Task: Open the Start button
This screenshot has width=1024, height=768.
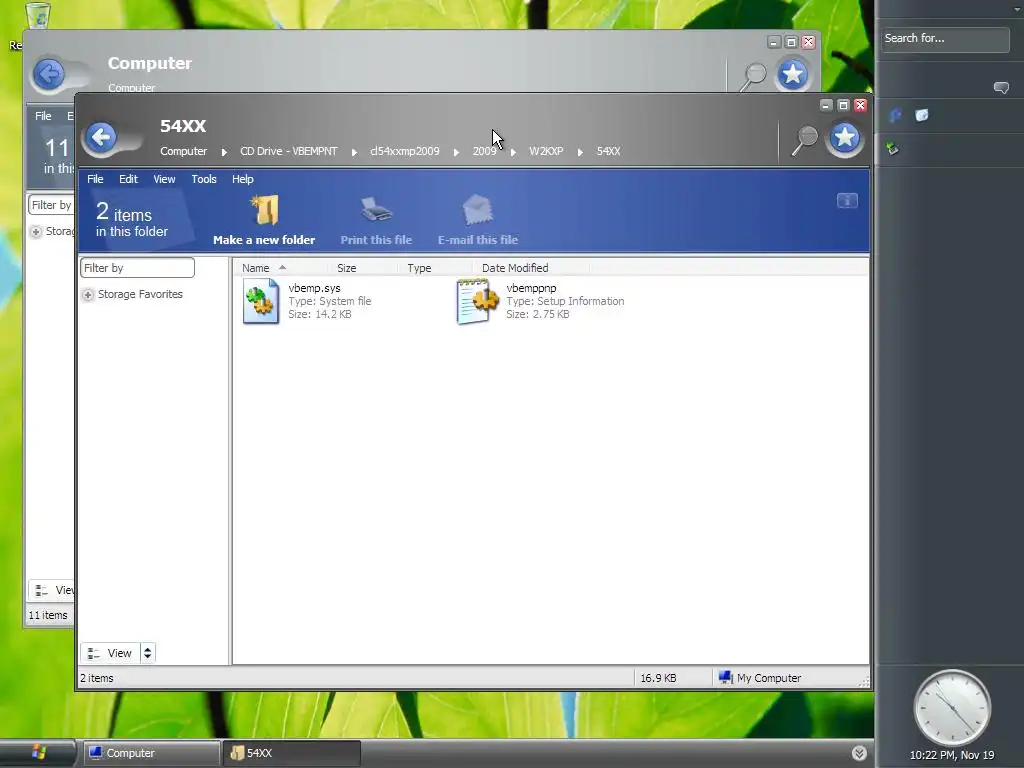Action: pyautogui.click(x=38, y=752)
